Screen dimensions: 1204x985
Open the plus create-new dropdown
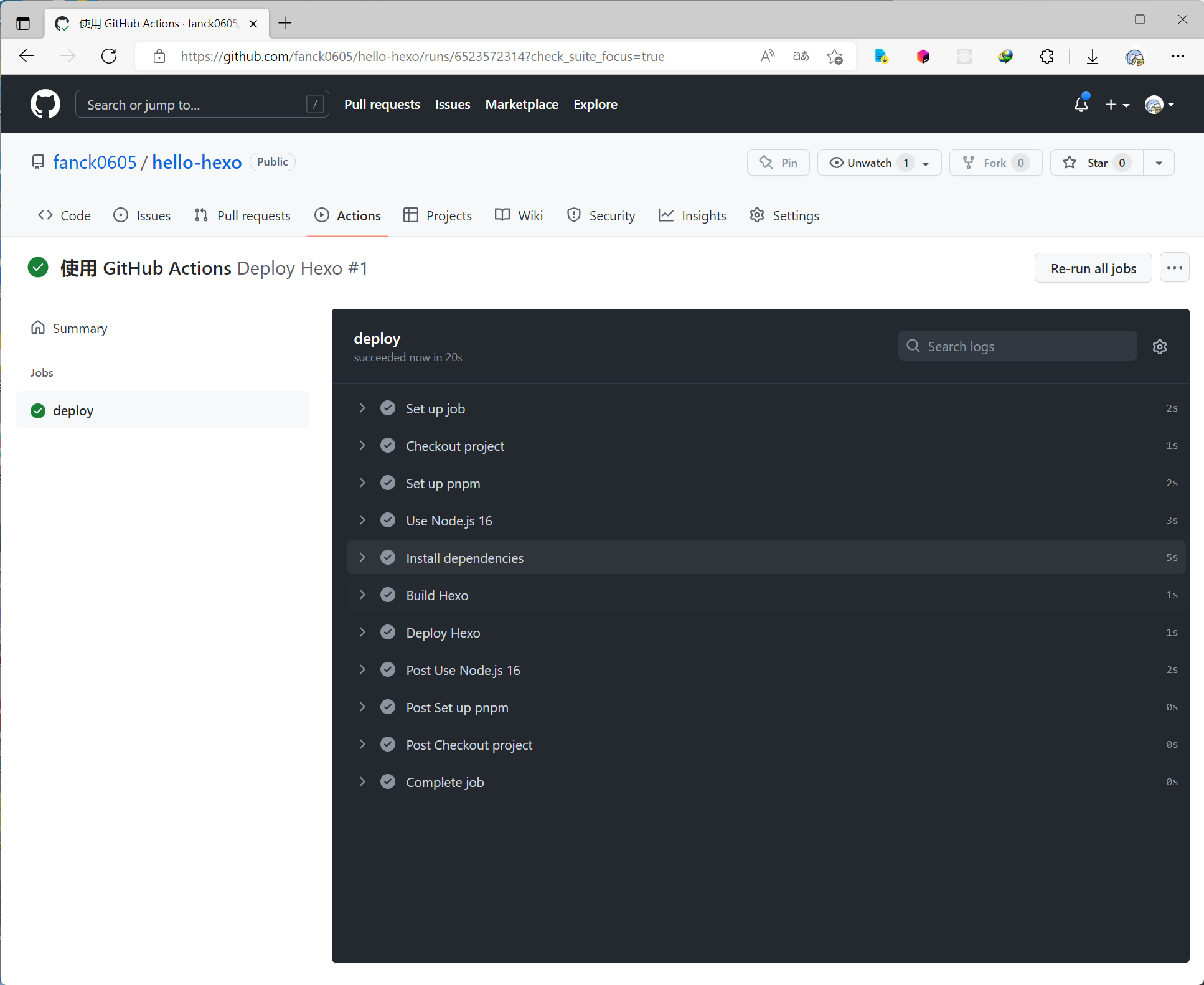click(x=1117, y=105)
